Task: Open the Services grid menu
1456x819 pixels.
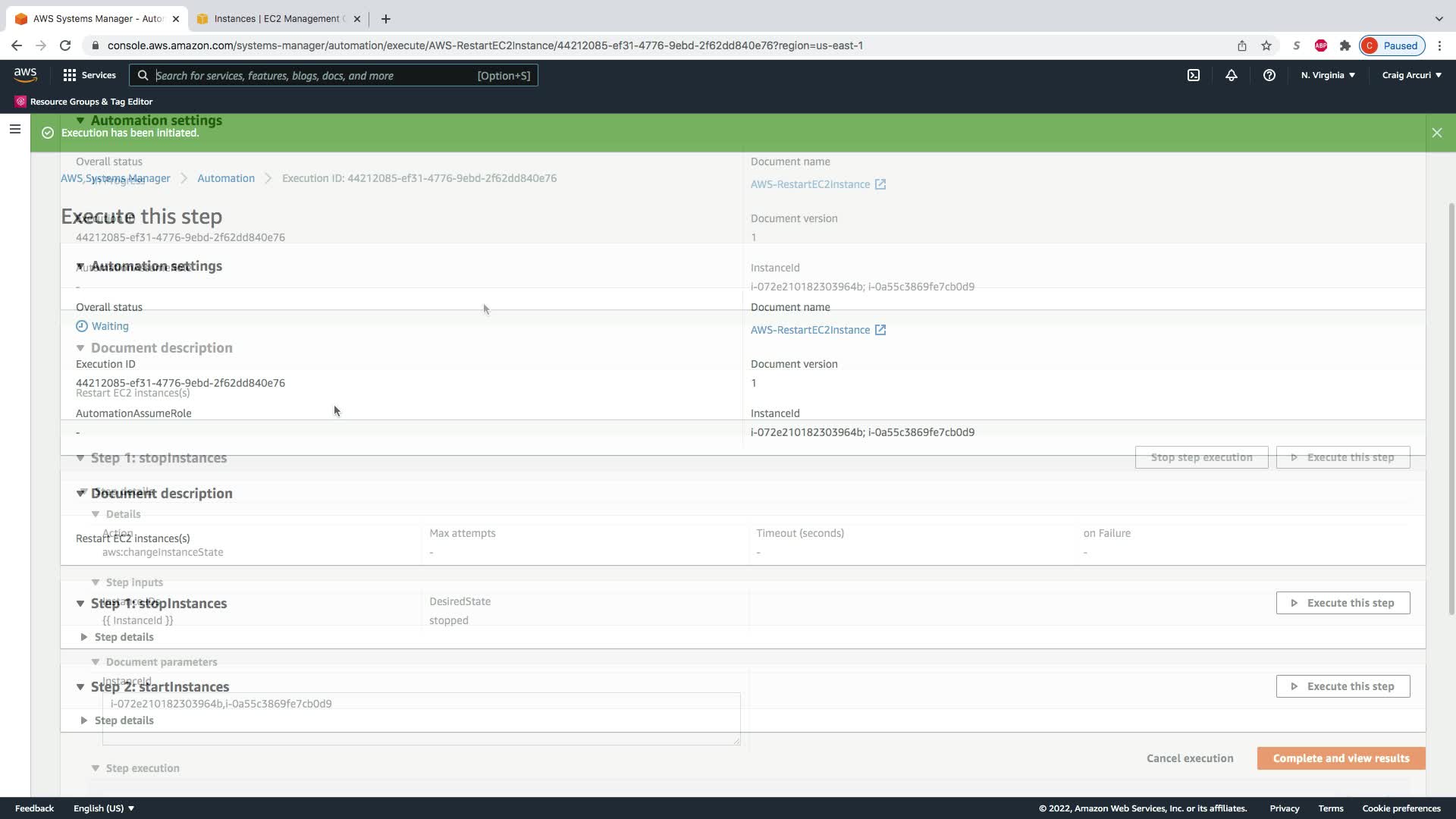Action: (89, 75)
